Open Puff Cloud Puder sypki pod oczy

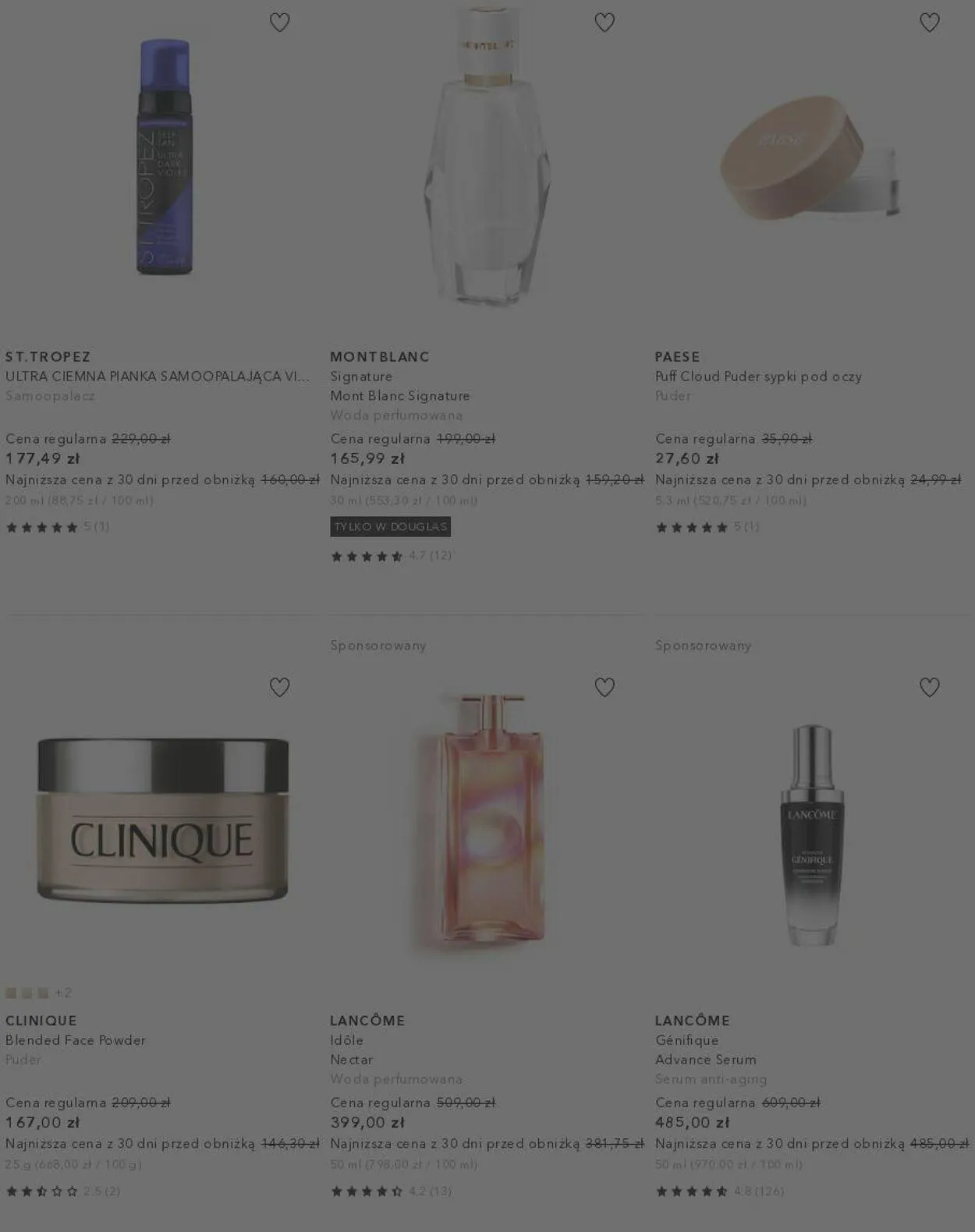(758, 376)
